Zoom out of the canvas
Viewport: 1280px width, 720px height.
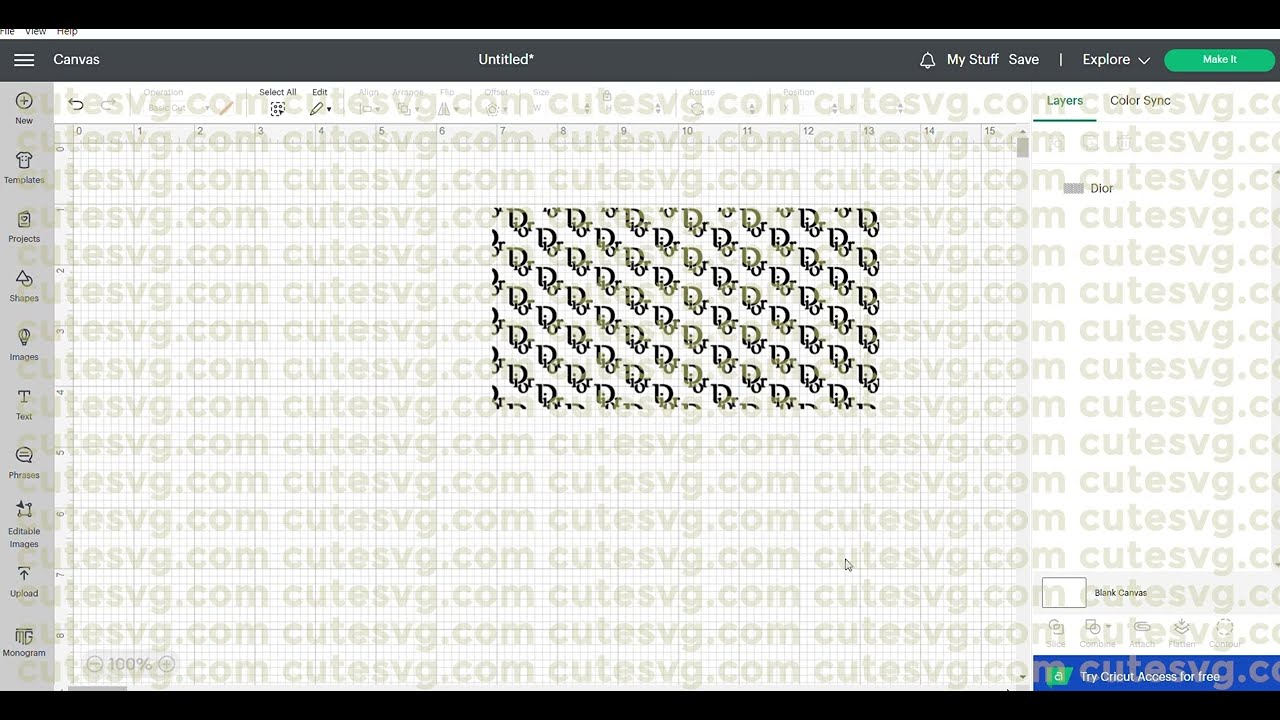(x=95, y=664)
